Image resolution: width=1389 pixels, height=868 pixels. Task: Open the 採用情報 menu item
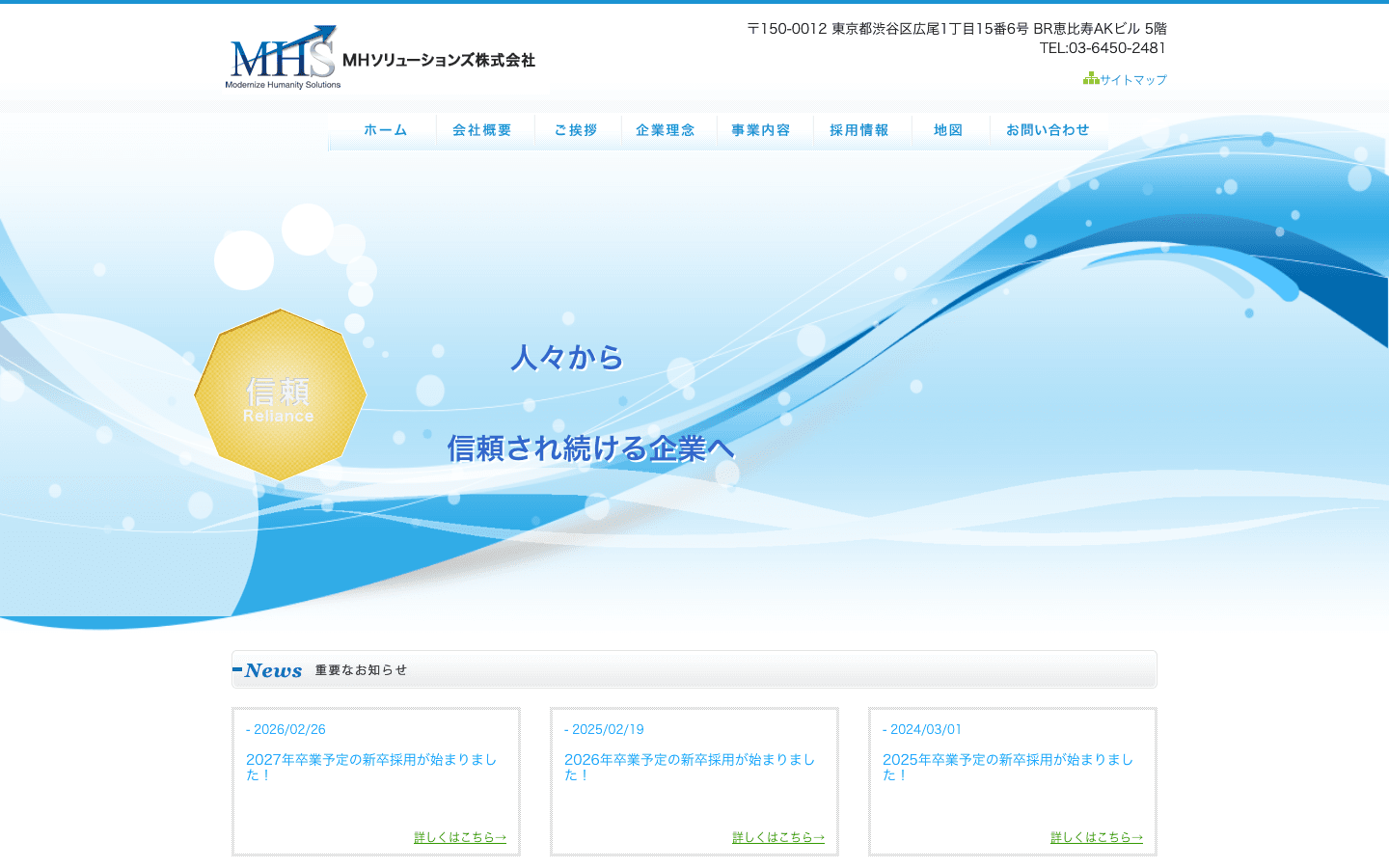click(859, 130)
